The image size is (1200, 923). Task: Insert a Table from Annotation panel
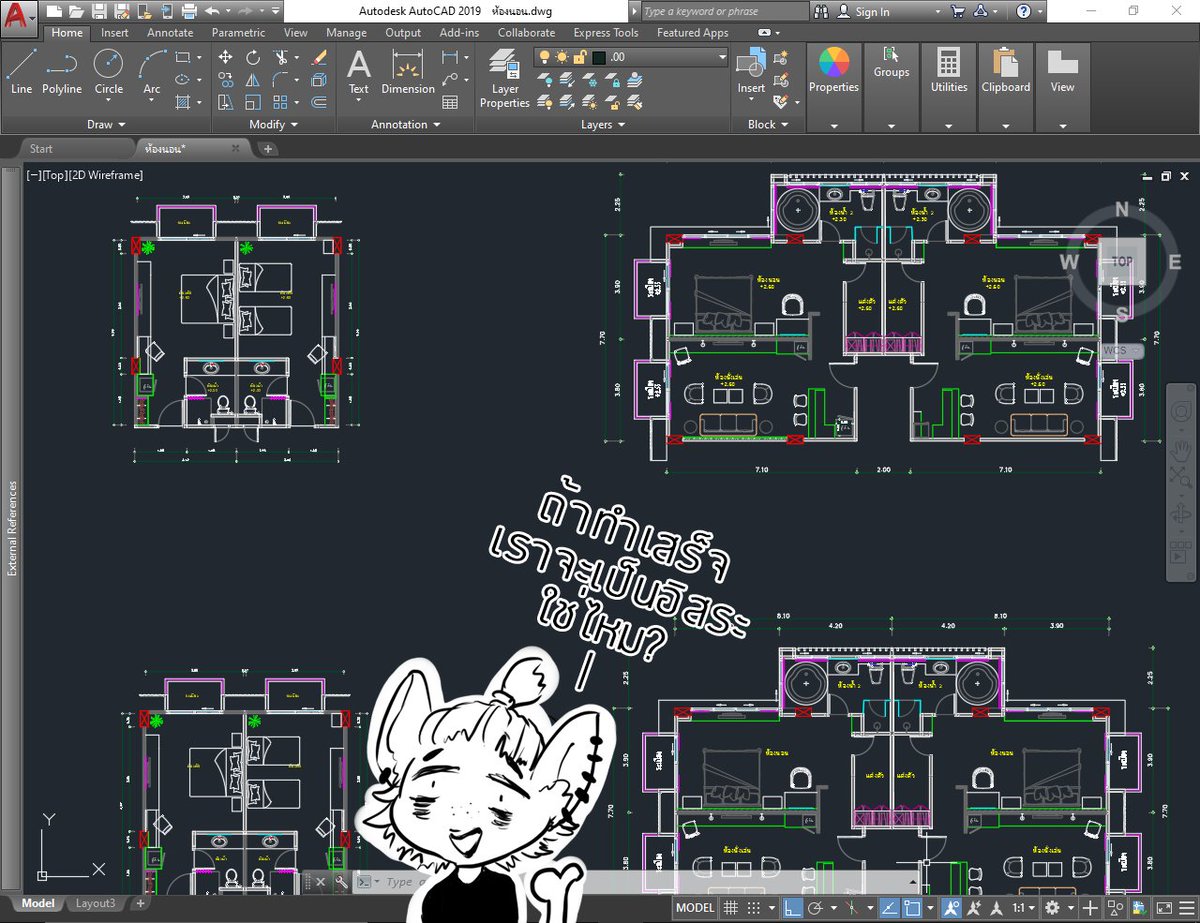[450, 102]
